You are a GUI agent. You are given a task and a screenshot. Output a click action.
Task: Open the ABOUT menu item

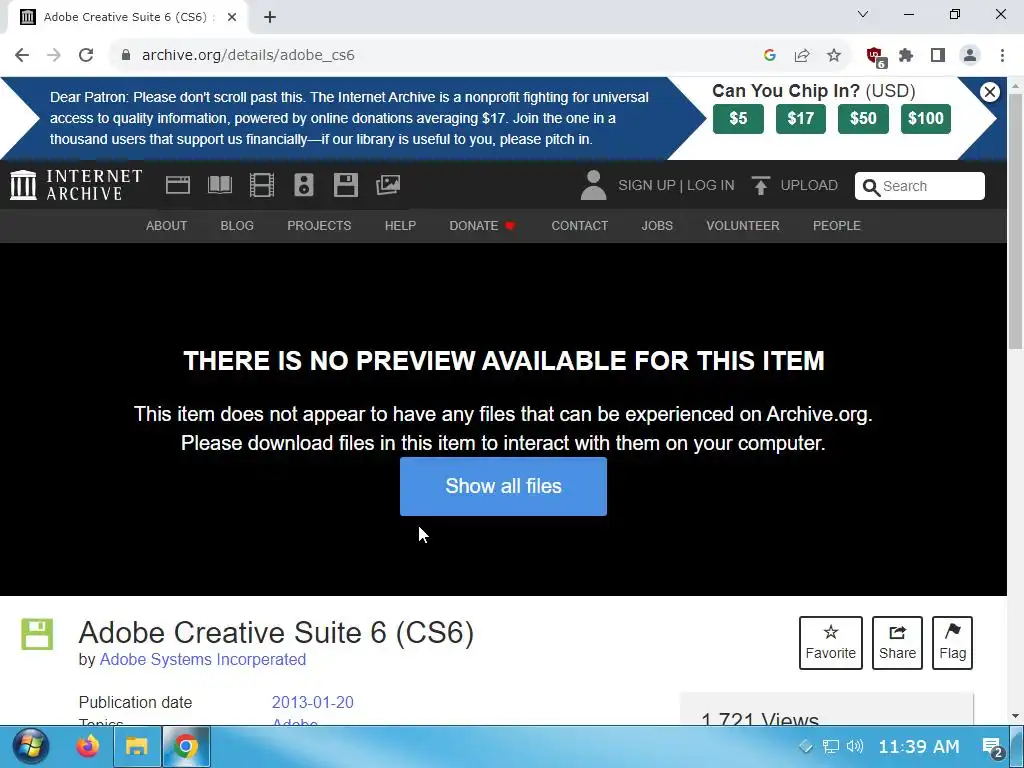167,225
